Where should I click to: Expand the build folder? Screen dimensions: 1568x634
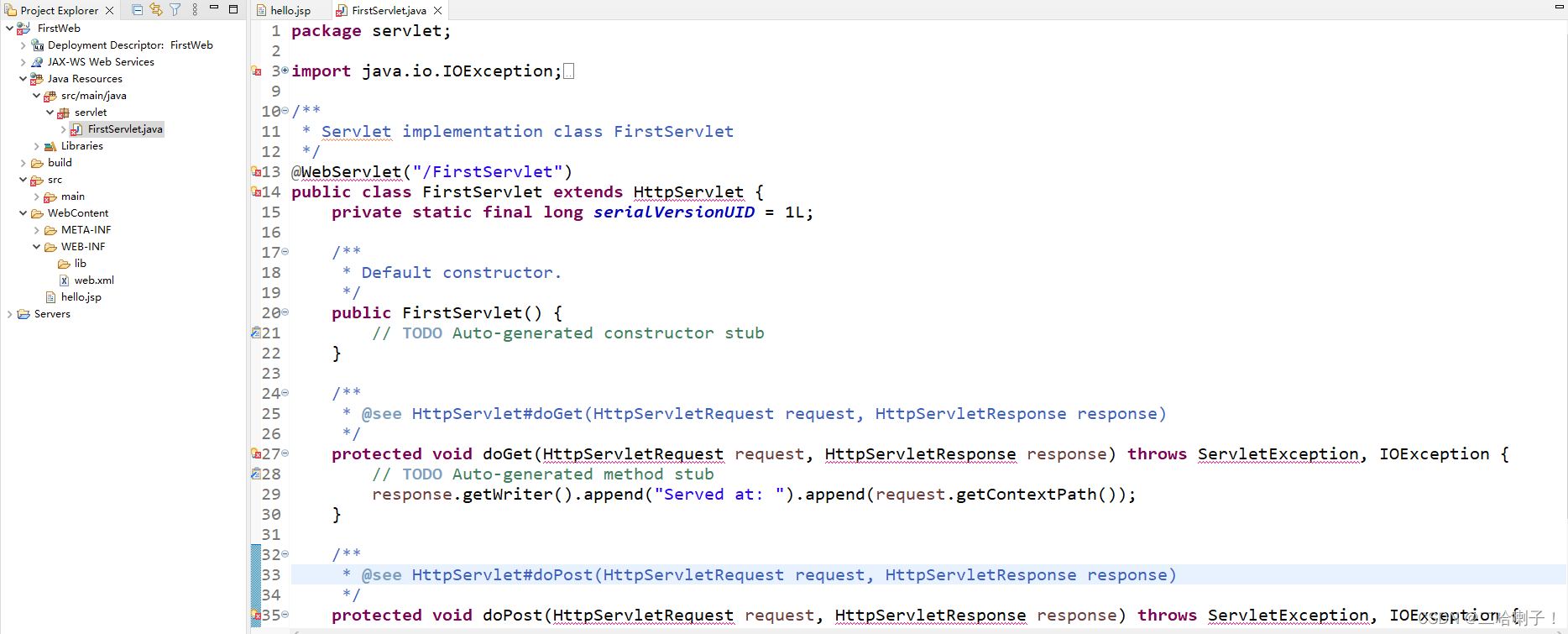tap(23, 163)
